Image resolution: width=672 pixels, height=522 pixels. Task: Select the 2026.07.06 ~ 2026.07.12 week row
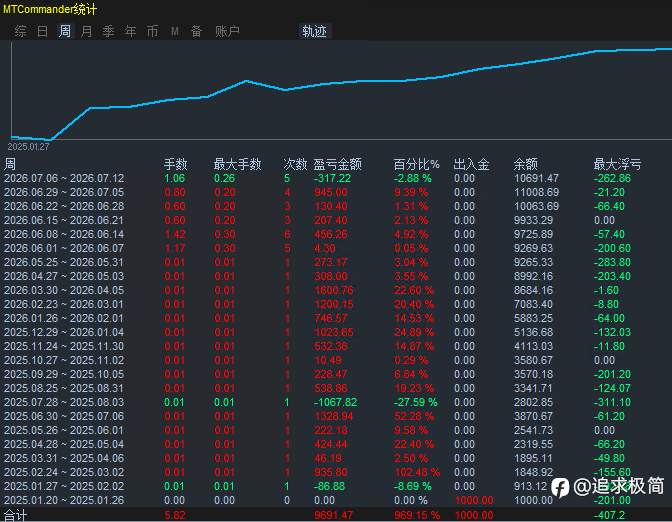pos(336,178)
